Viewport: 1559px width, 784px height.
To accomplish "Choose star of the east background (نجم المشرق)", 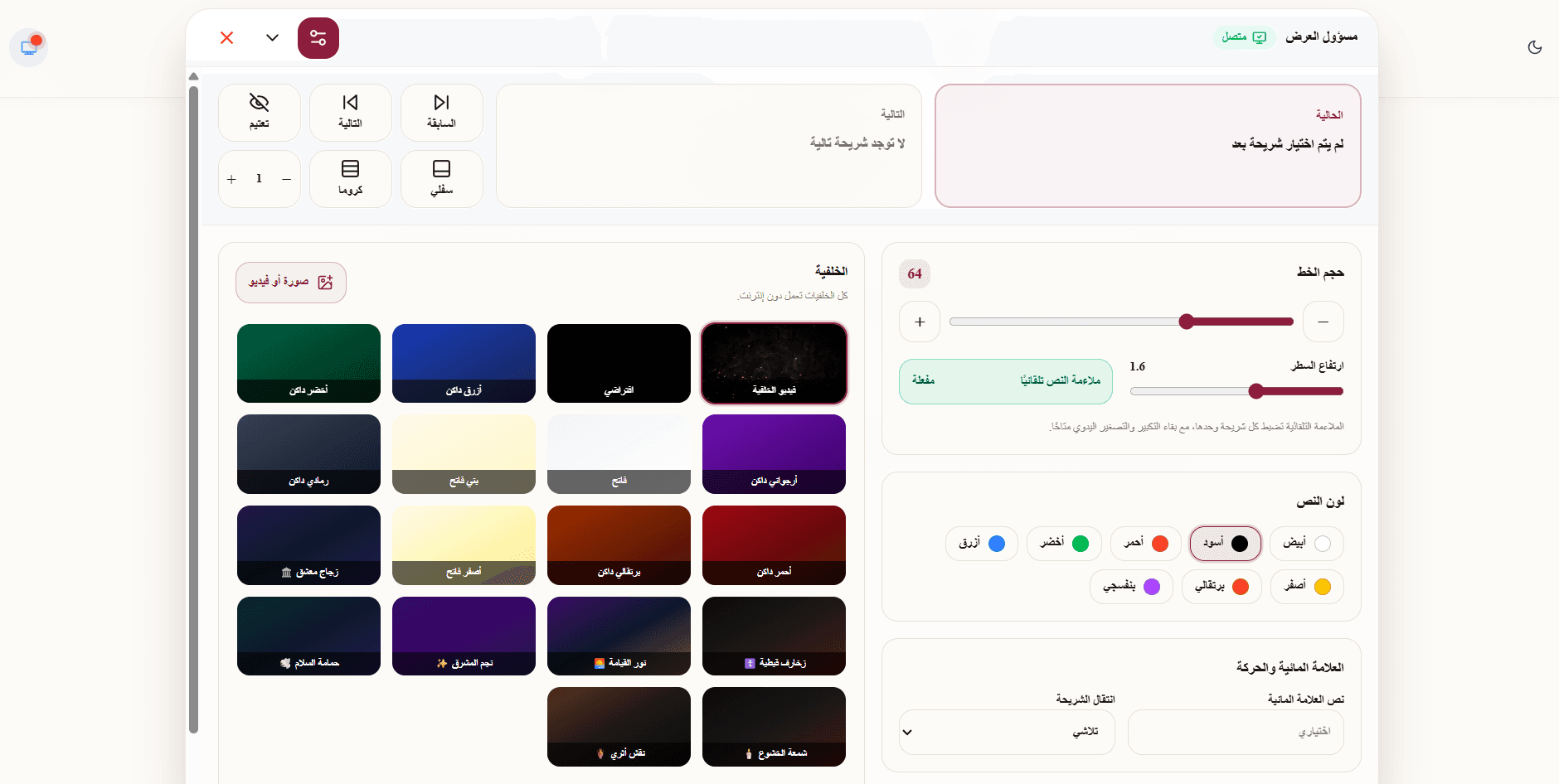I will pos(464,636).
